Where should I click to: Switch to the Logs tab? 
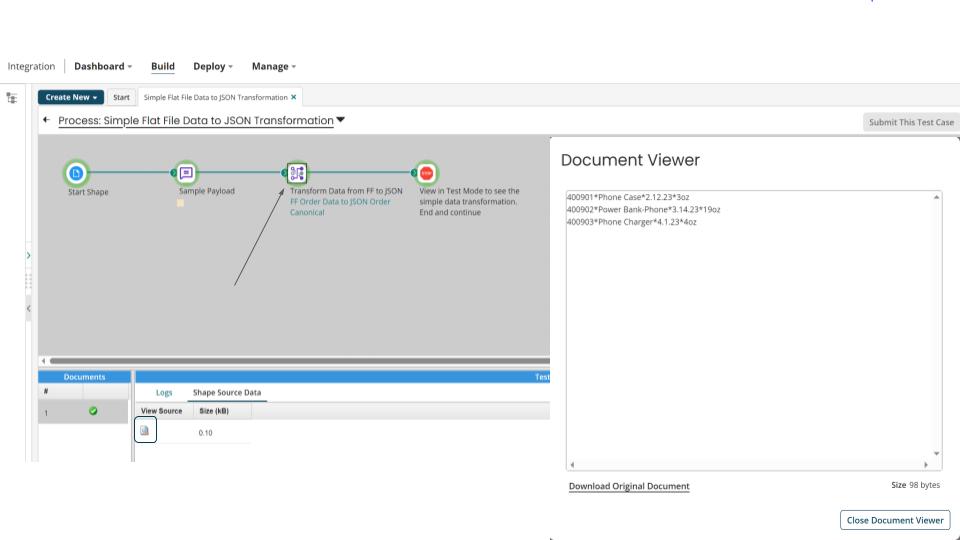166,393
